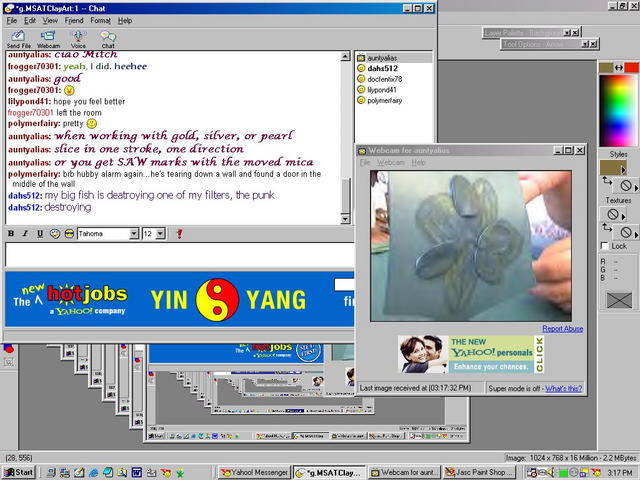Screen dimensions: 640x480
Task: Open the Help menu in chat window
Action: click(125, 20)
